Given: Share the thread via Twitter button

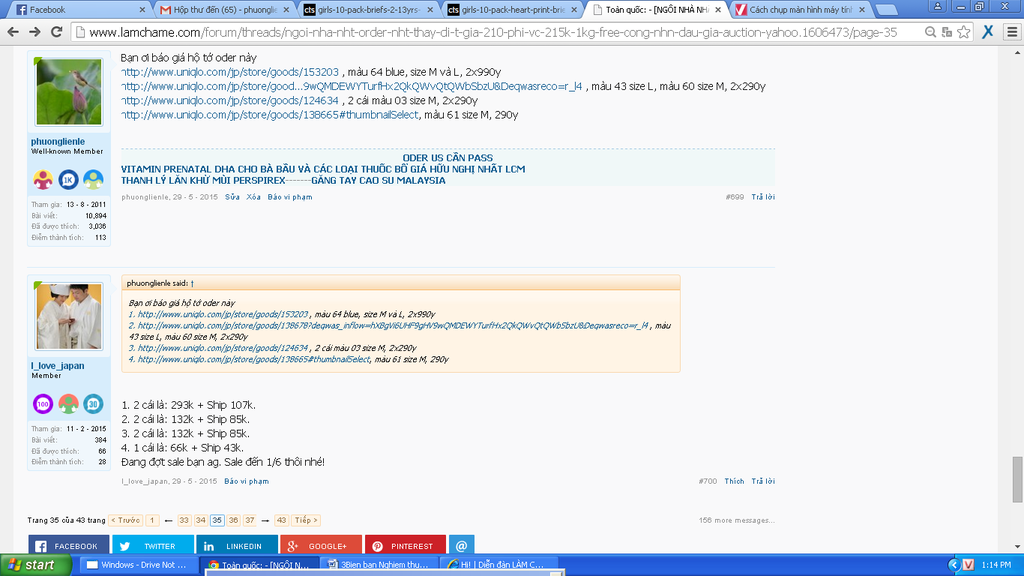Looking at the screenshot, I should 152,546.
